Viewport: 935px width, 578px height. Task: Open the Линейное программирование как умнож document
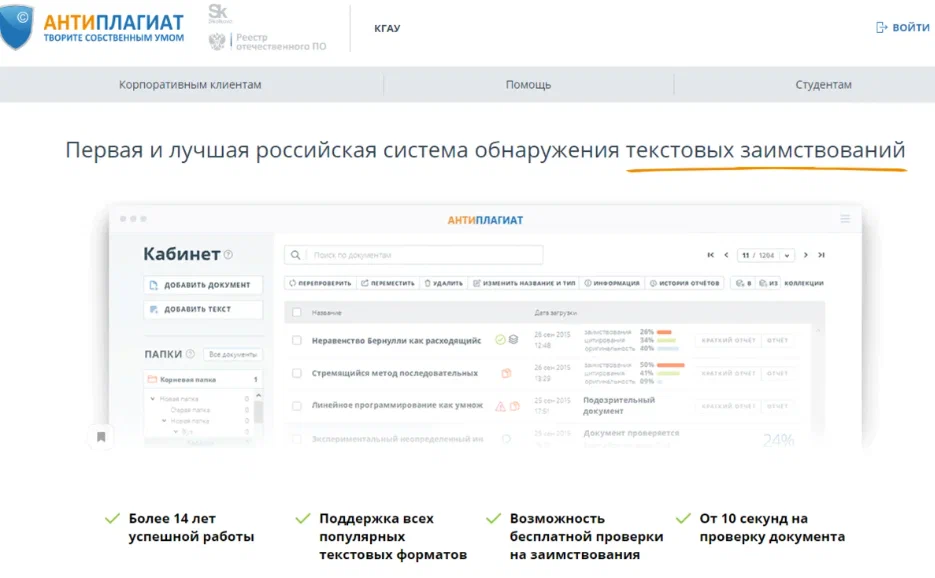click(397, 405)
